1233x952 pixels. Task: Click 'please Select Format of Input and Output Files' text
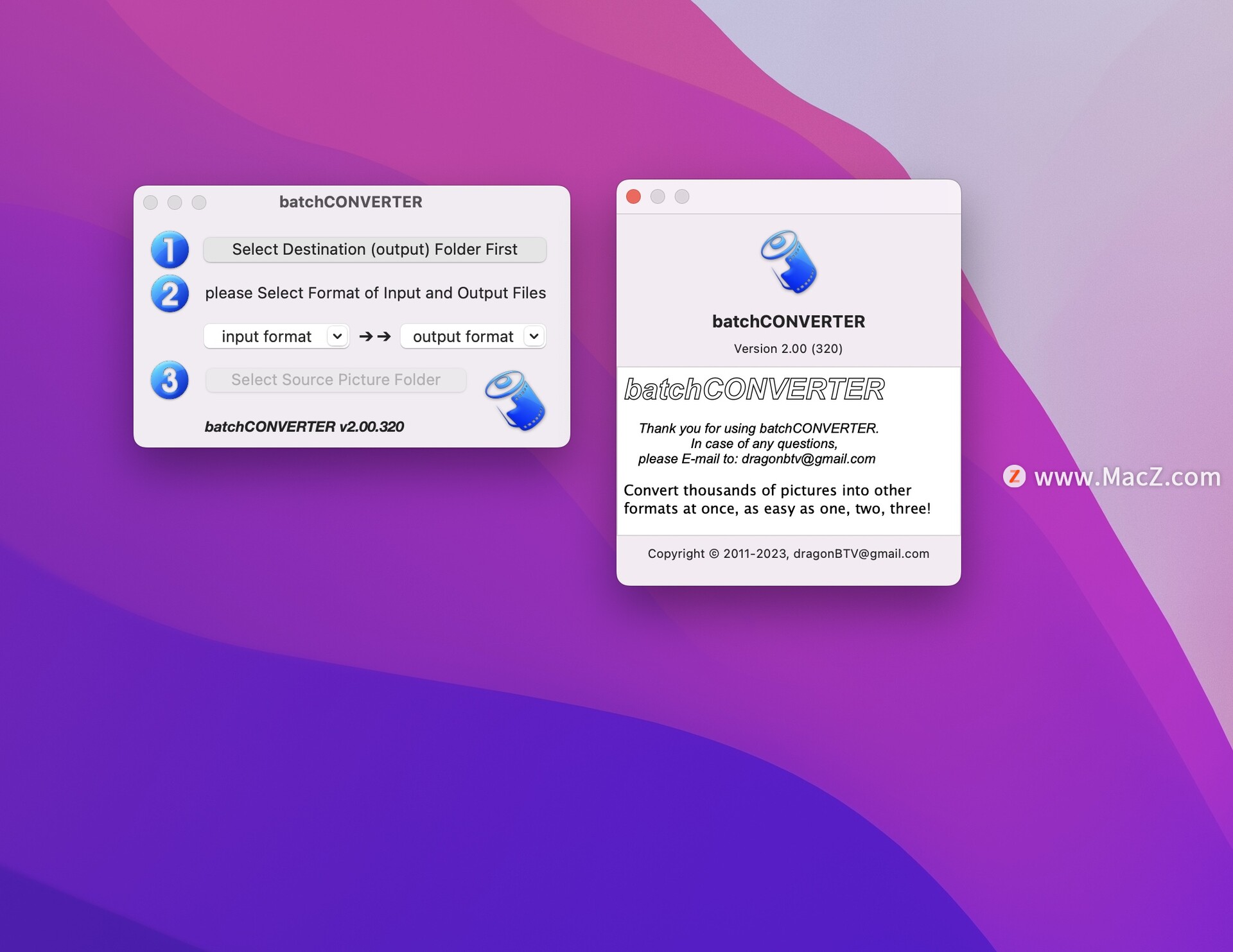coord(375,293)
